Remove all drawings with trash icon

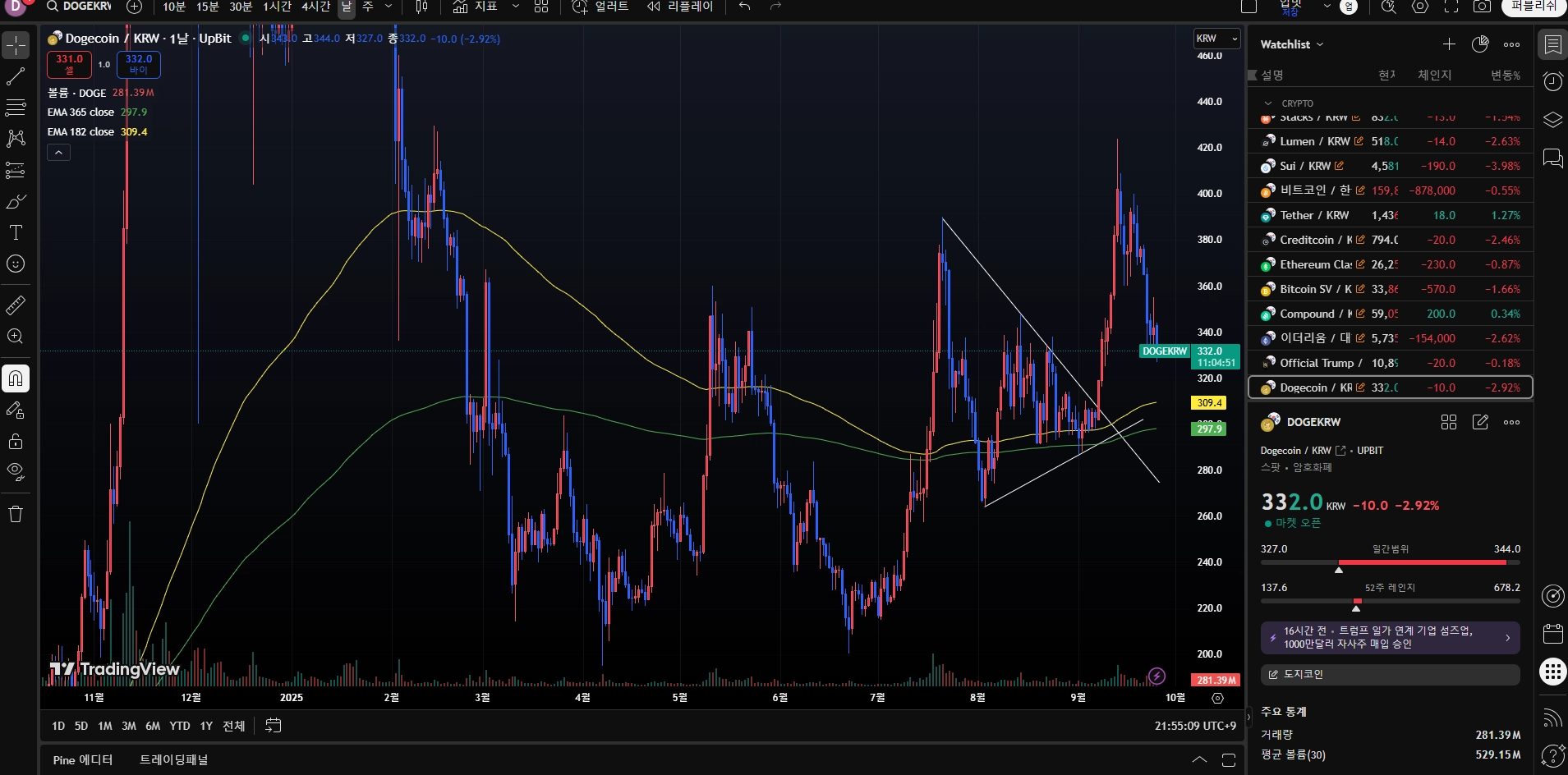[16, 514]
